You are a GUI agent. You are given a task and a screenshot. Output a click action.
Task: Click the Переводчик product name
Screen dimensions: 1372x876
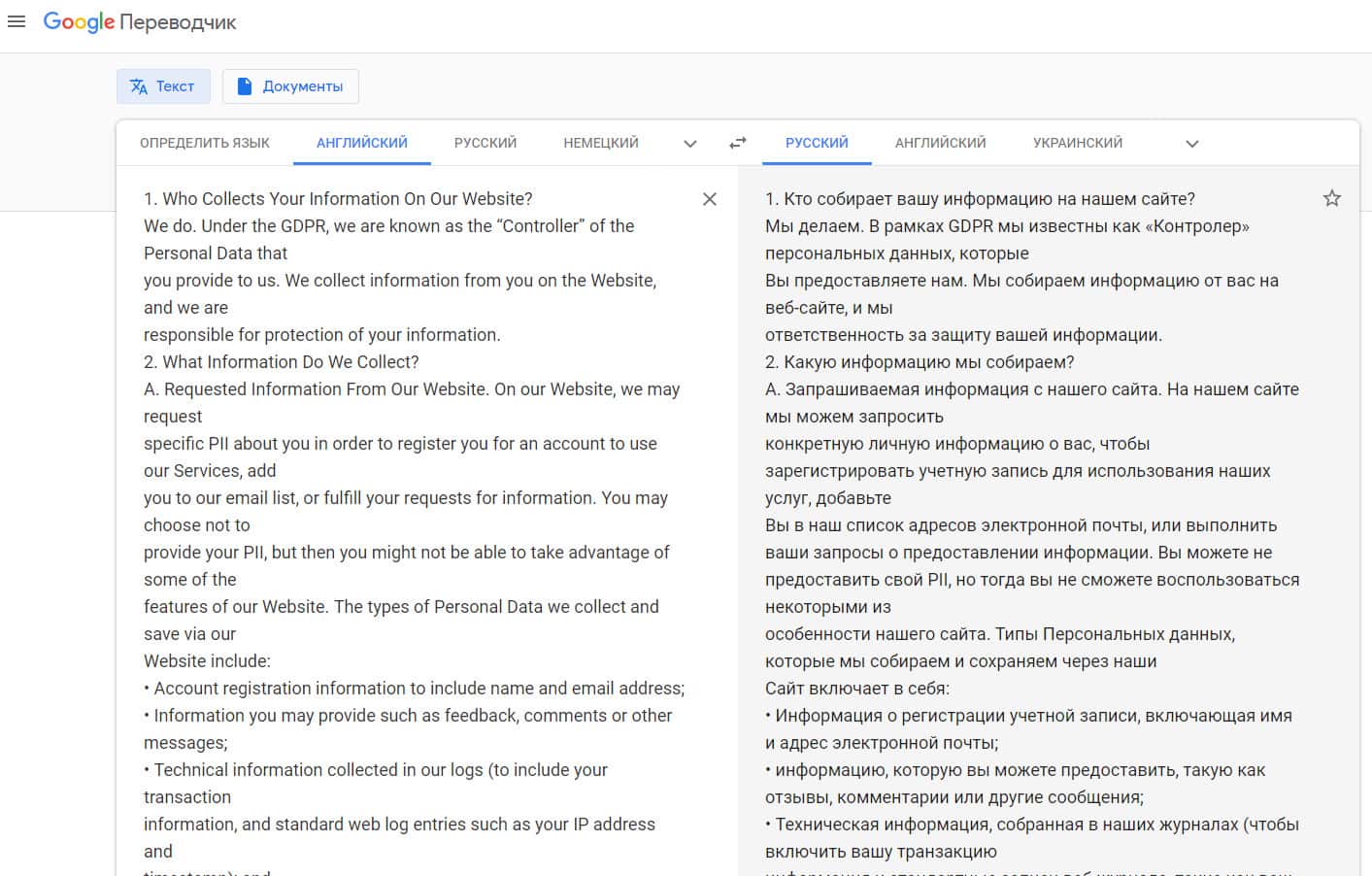point(179,22)
